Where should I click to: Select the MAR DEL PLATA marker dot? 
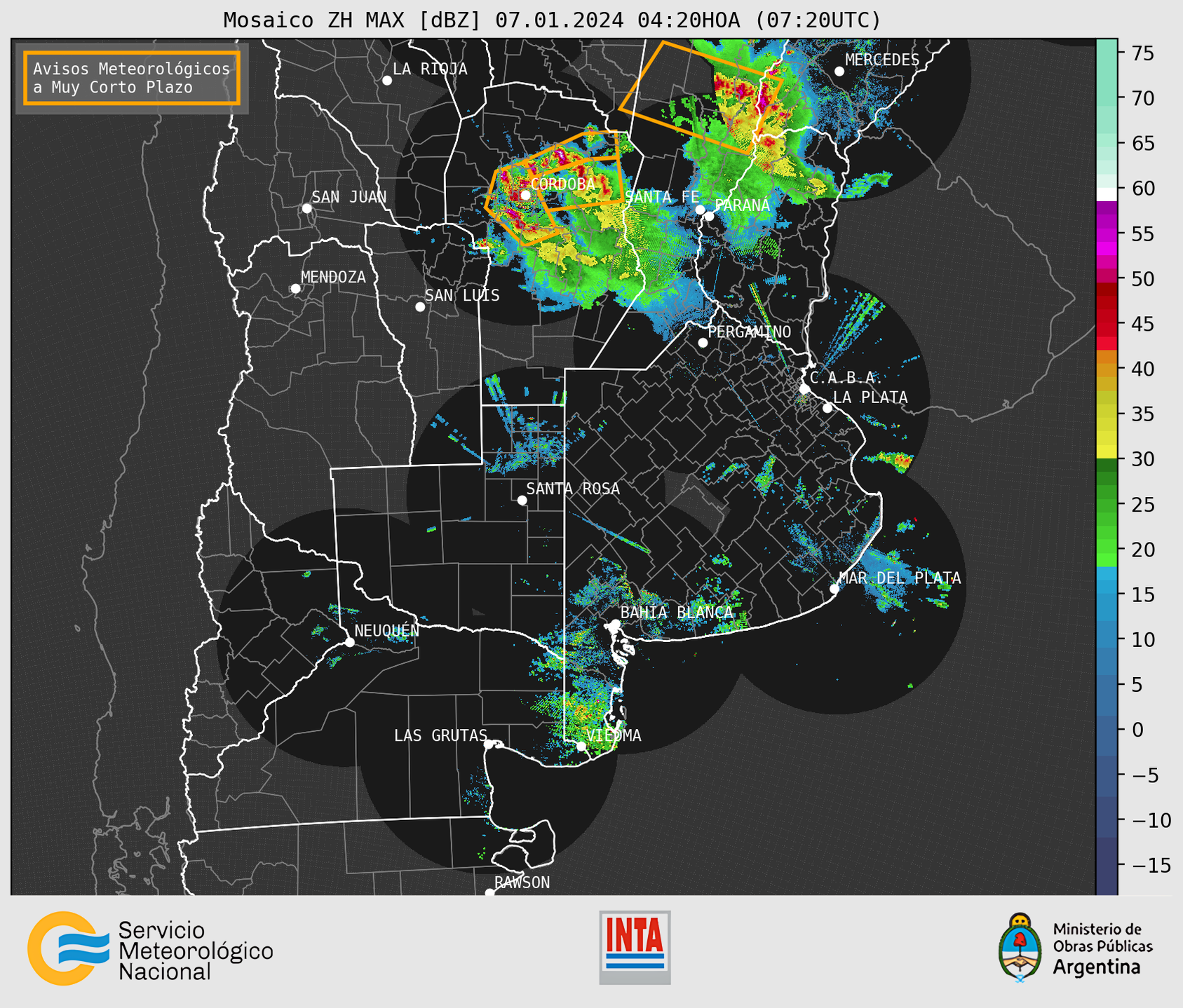point(834,589)
